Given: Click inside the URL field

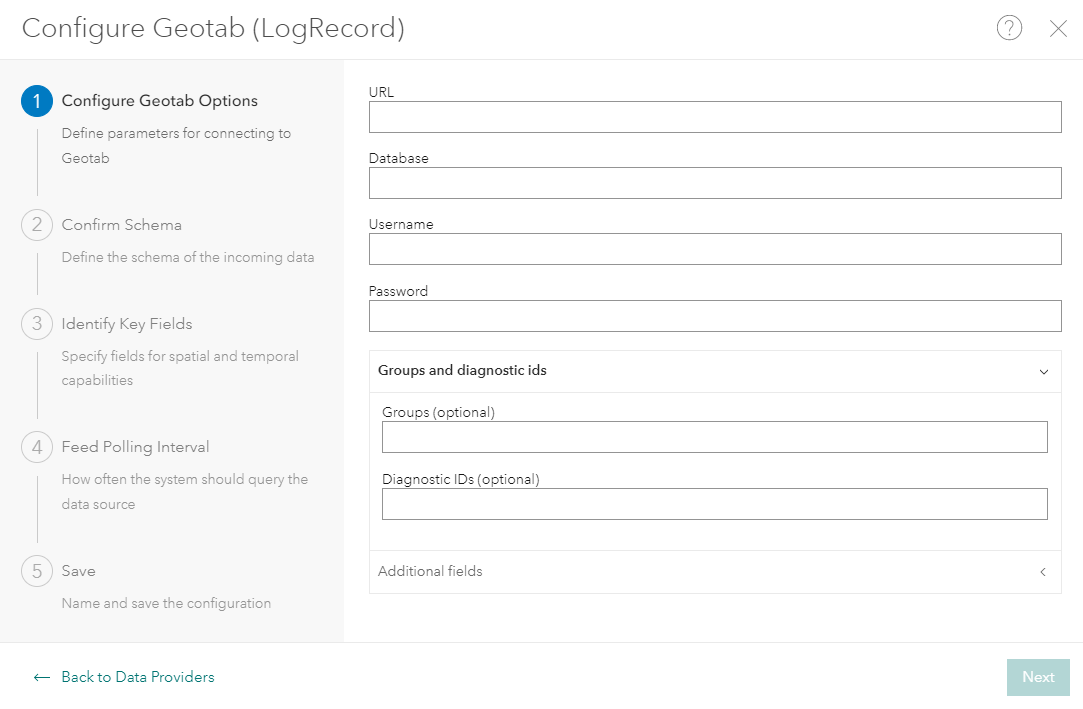Looking at the screenshot, I should pyautogui.click(x=715, y=117).
